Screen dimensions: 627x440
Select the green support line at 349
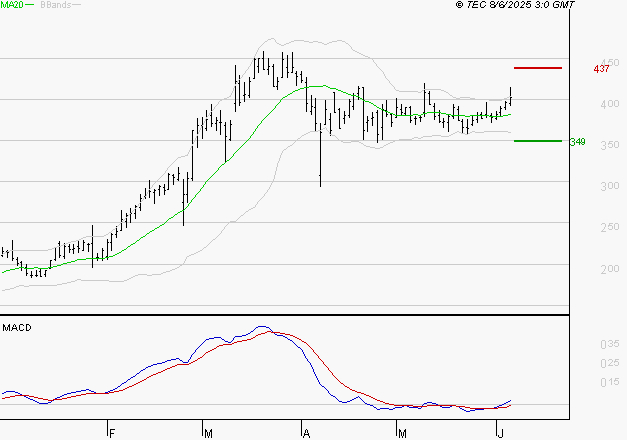(x=538, y=141)
